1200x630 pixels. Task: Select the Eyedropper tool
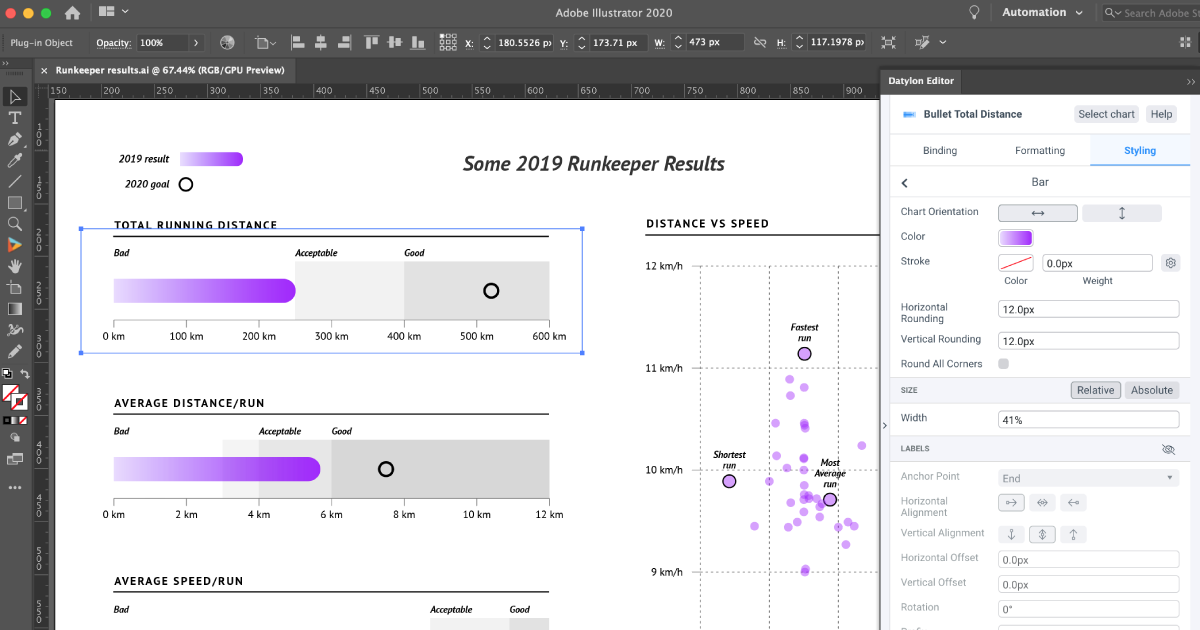[15, 160]
